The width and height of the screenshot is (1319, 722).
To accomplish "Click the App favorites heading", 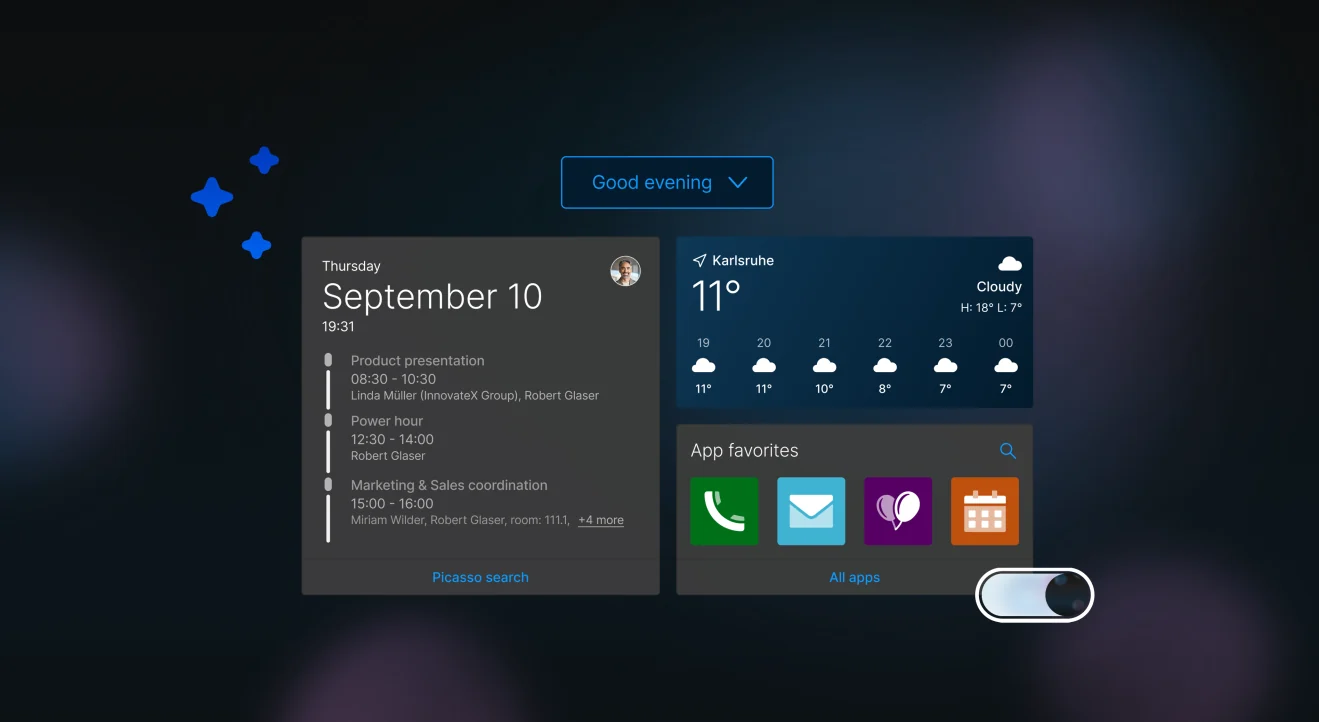I will coord(745,451).
